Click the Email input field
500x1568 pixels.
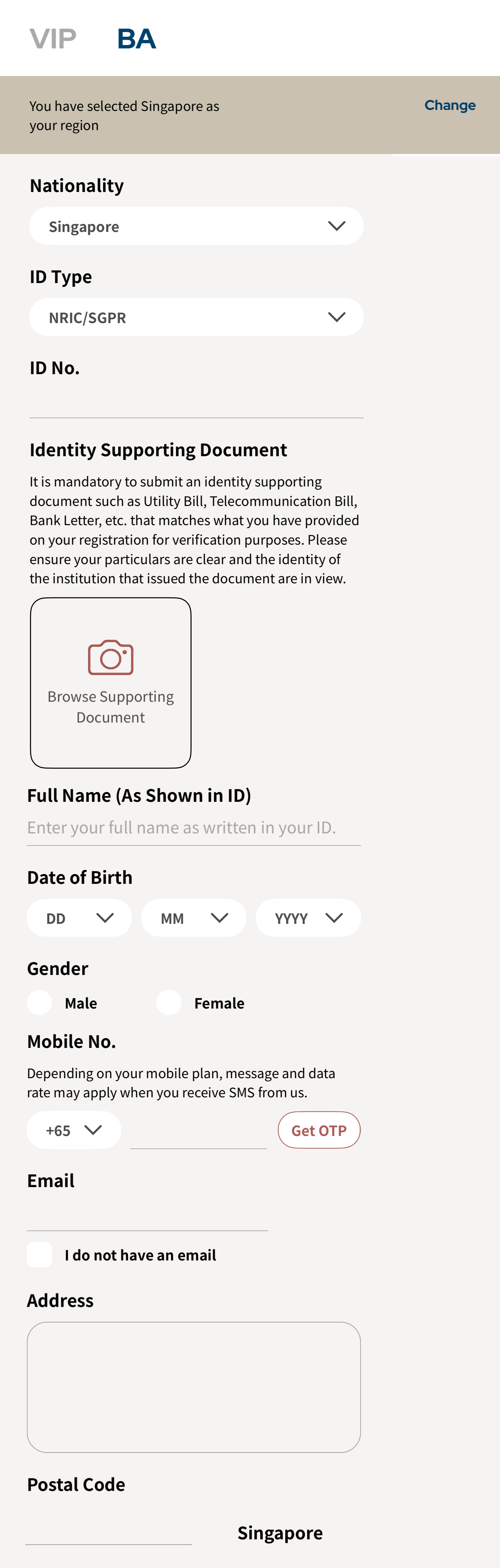pyautogui.click(x=147, y=1215)
